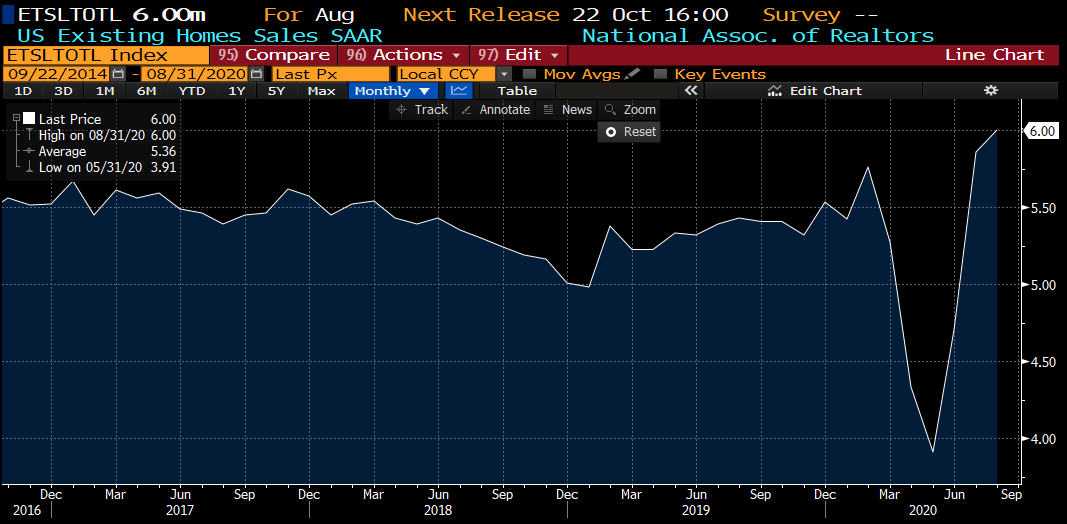Image resolution: width=1067 pixels, height=524 pixels.
Task: Open the Compare menu
Action: pyautogui.click(x=274, y=55)
